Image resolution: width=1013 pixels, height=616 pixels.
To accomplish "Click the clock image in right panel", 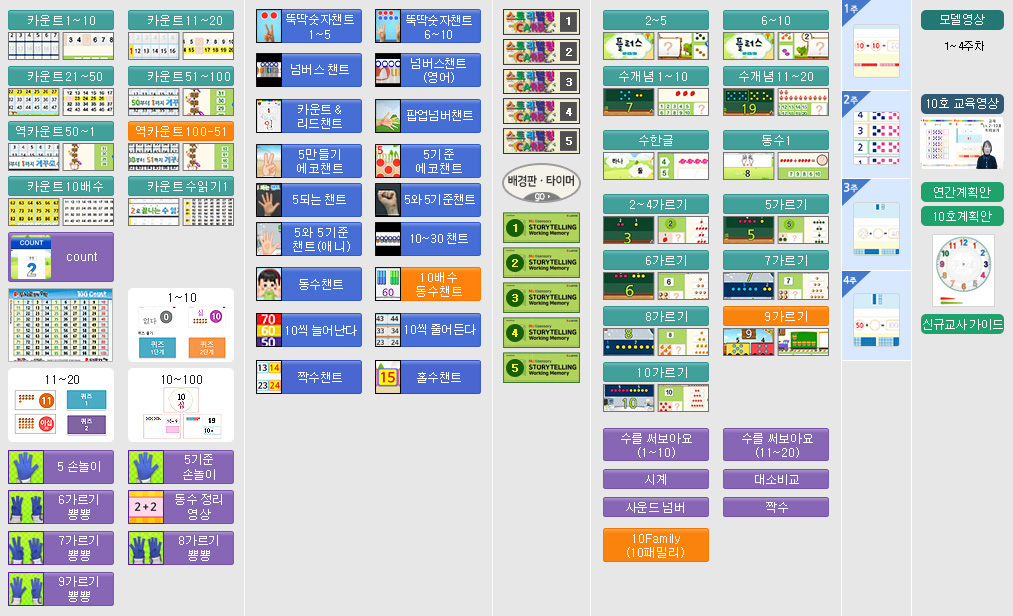I will [963, 270].
